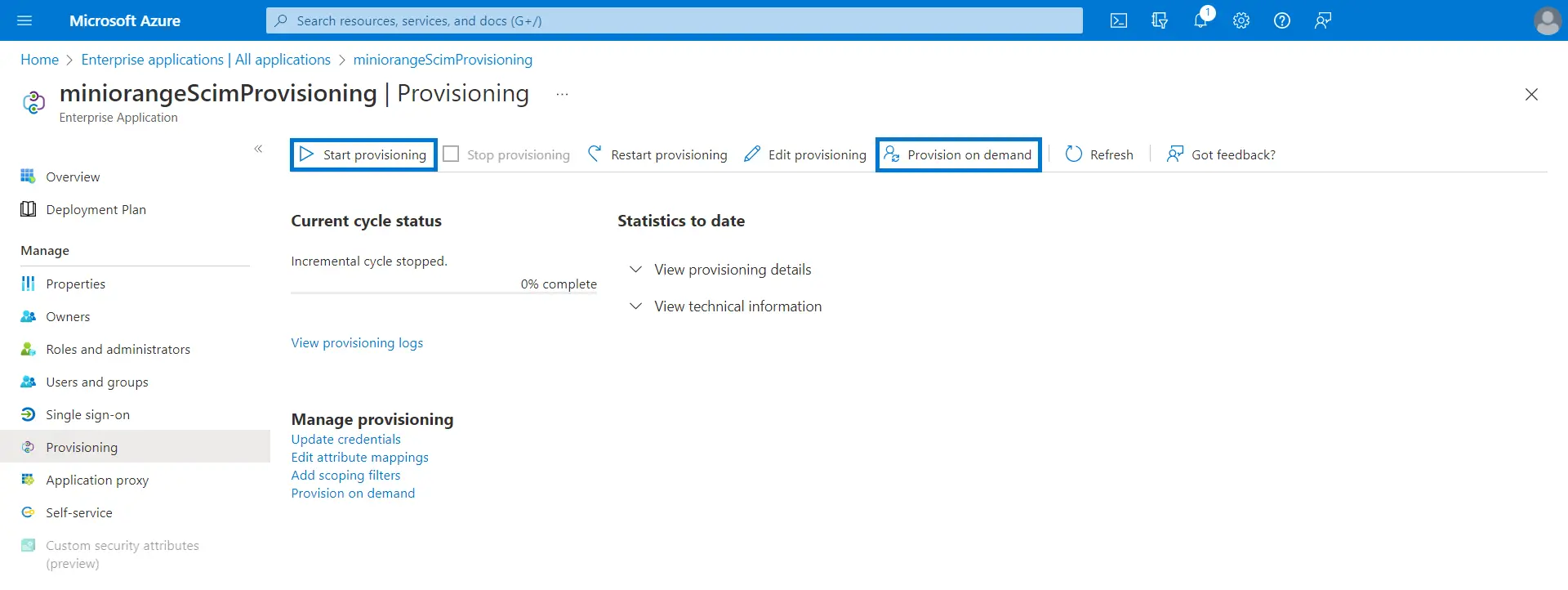Click Refresh in the toolbar
Screen dimensions: 1568x590
[x=1099, y=154]
